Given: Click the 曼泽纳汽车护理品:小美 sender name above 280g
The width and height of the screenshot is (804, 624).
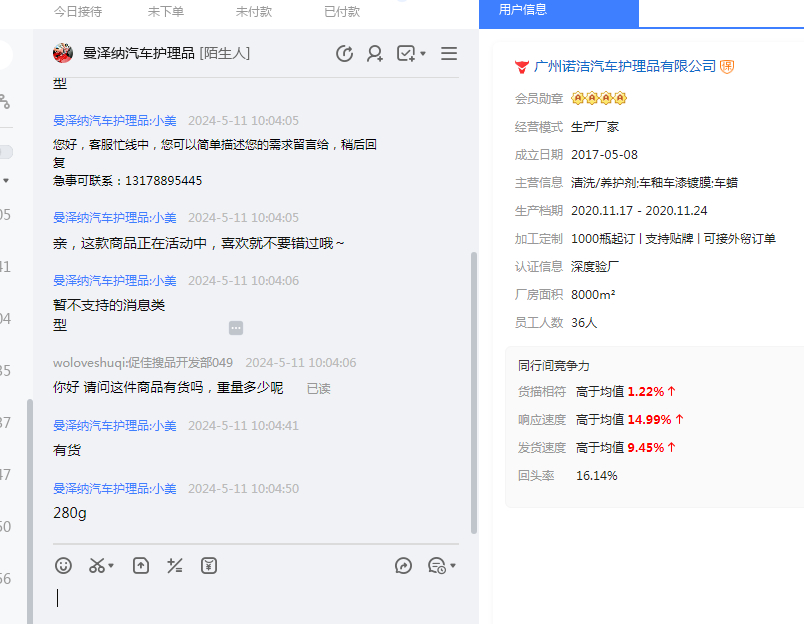Looking at the screenshot, I should [x=115, y=489].
